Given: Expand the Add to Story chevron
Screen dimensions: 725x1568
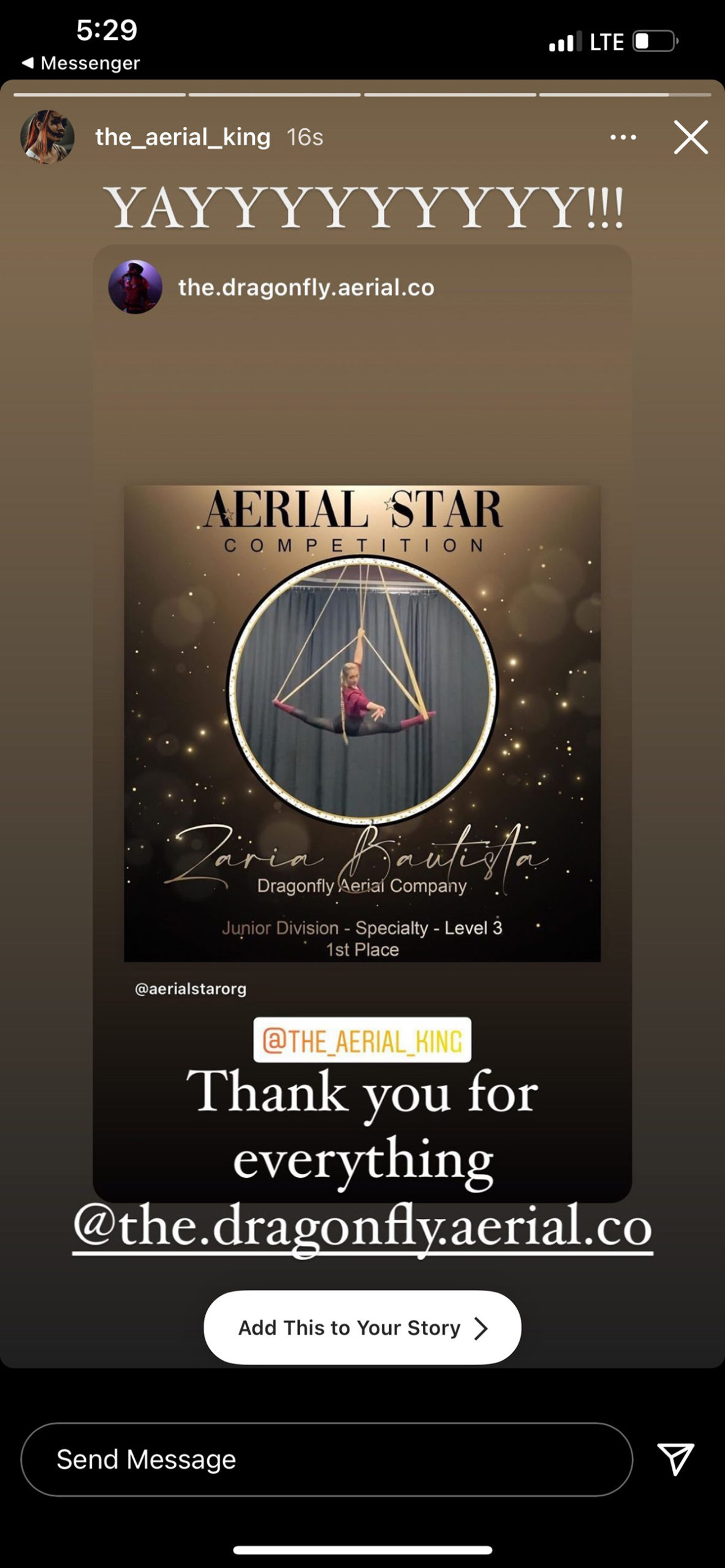Looking at the screenshot, I should point(481,1328).
